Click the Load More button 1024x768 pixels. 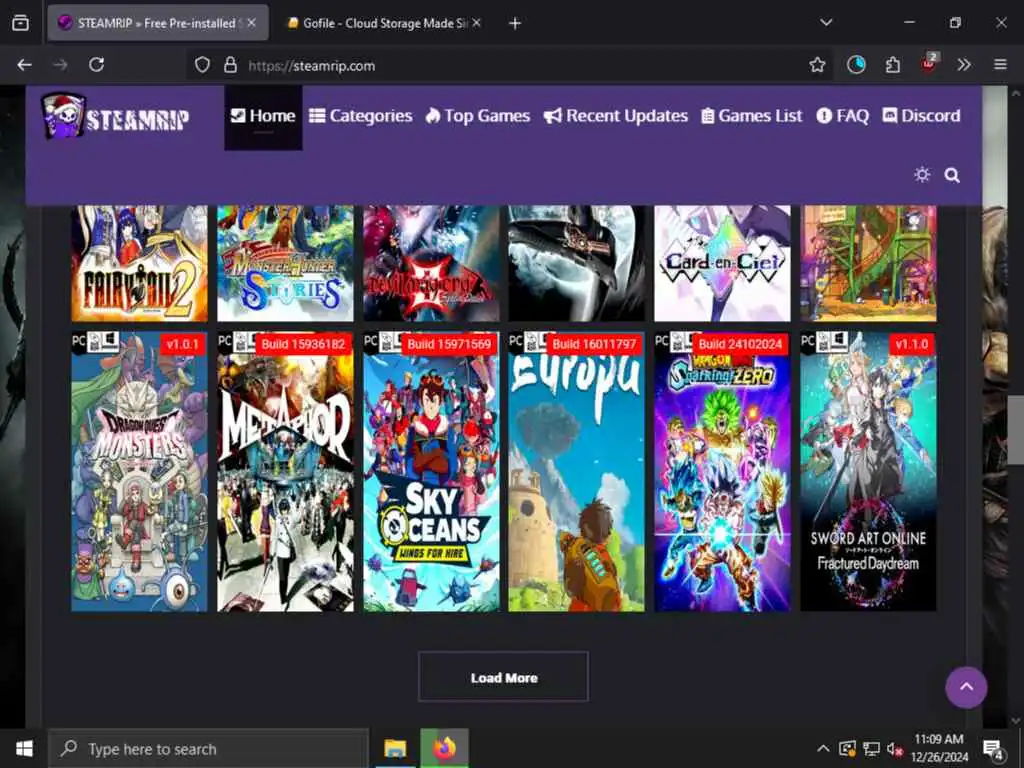click(x=504, y=677)
